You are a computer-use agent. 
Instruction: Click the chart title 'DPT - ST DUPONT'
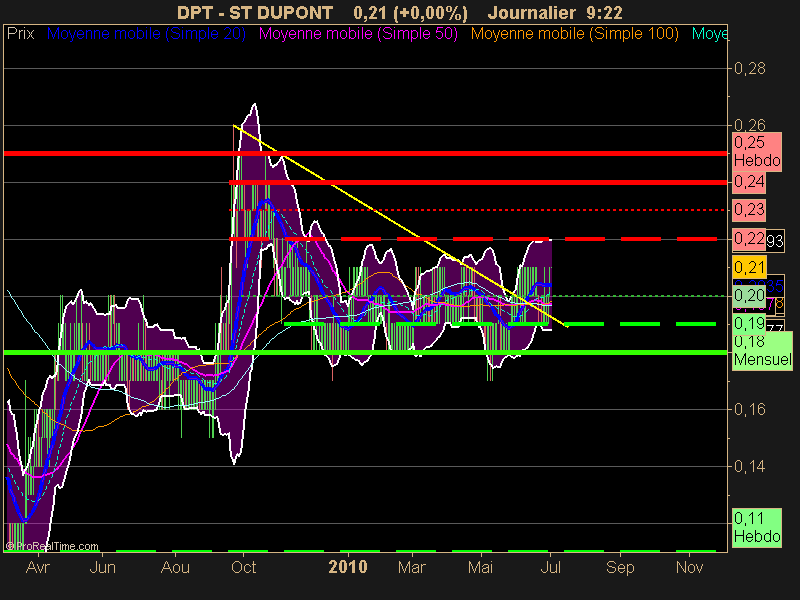[255, 12]
